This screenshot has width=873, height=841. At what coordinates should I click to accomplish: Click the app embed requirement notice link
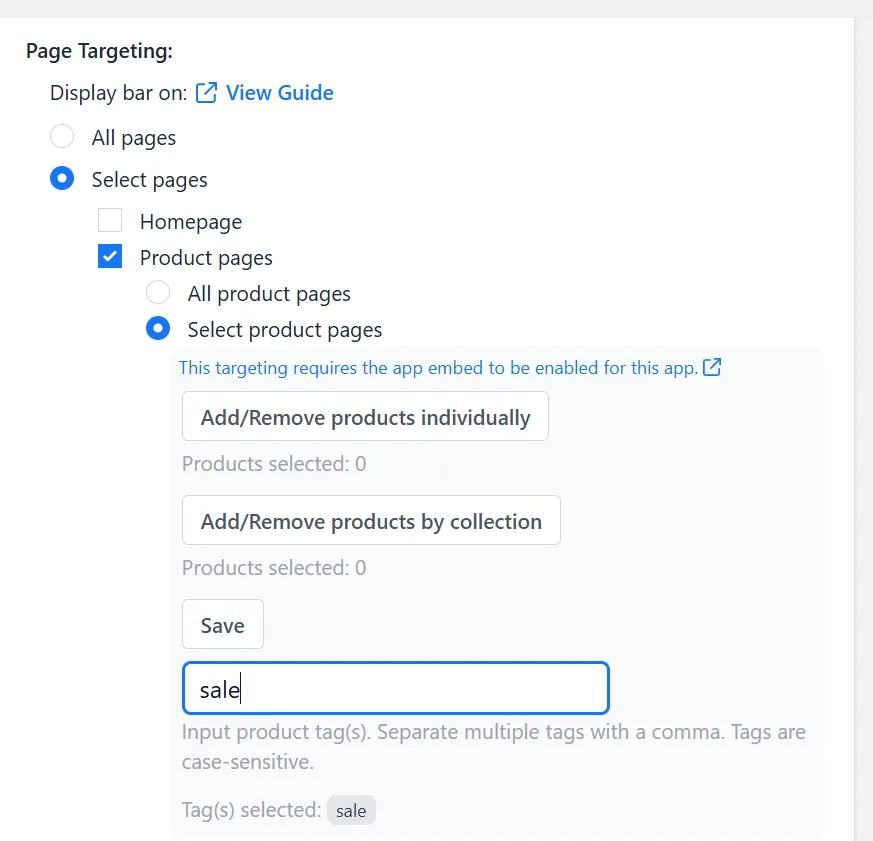pyautogui.click(x=438, y=368)
